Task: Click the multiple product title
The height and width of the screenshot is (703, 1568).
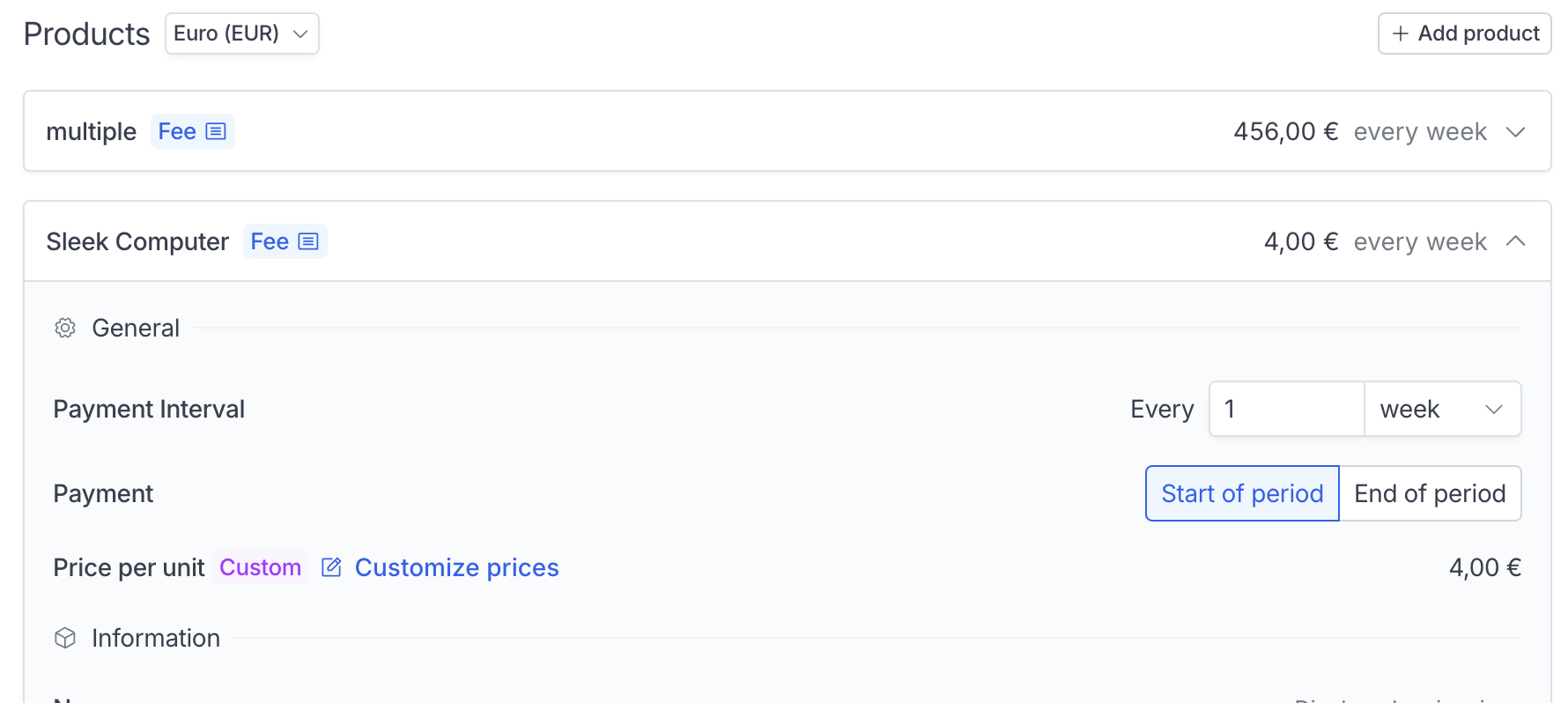Action: [91, 131]
